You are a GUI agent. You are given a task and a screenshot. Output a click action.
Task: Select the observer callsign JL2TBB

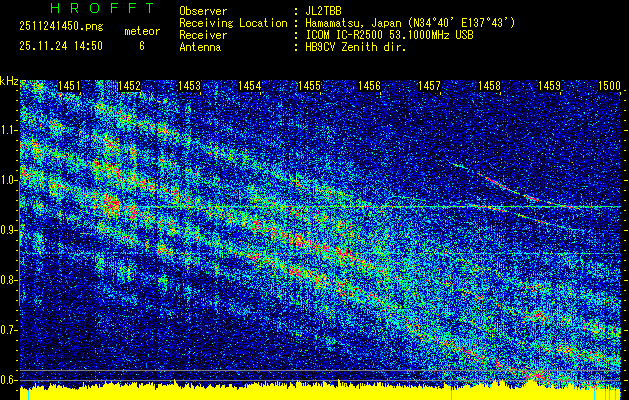(x=324, y=10)
